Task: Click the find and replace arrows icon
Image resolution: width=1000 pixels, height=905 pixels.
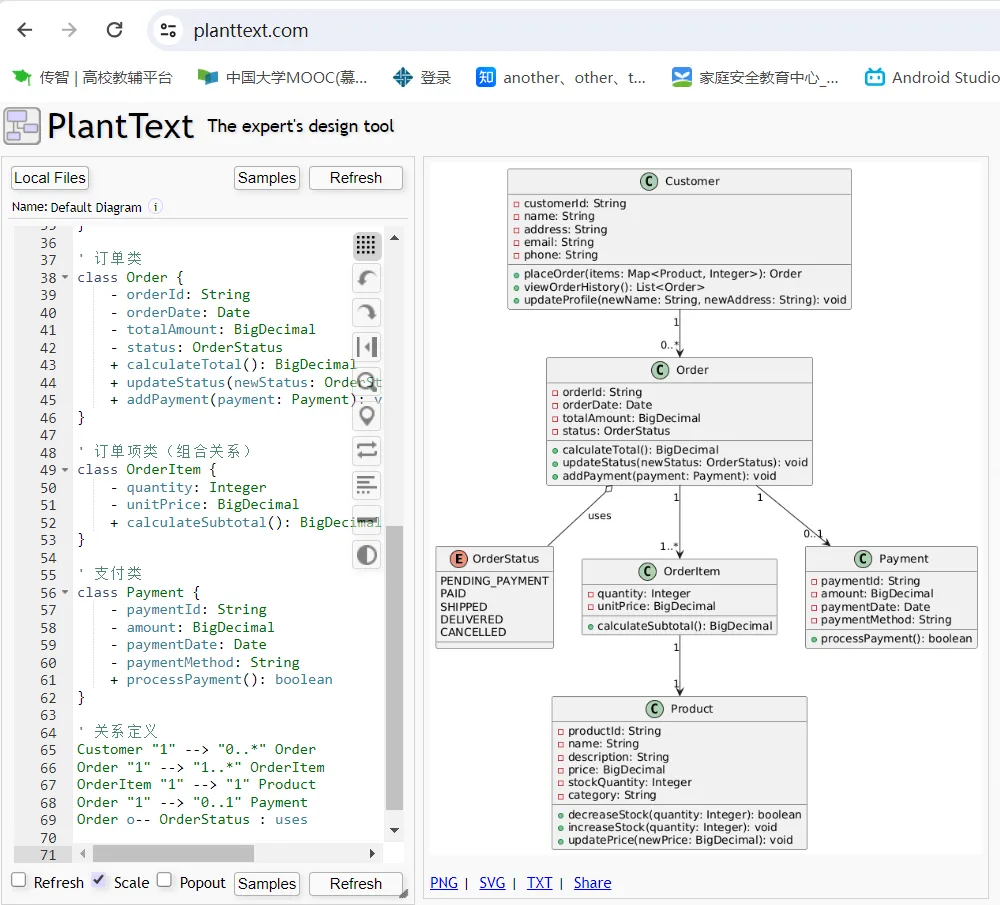Action: pos(366,450)
